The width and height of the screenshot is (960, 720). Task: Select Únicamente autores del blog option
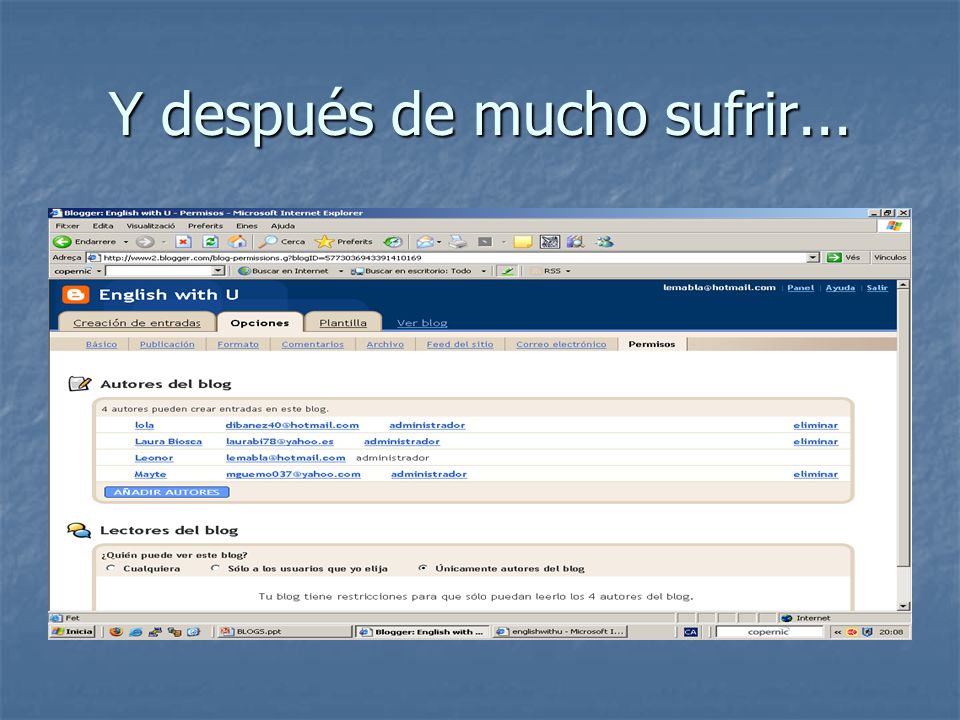pos(422,568)
